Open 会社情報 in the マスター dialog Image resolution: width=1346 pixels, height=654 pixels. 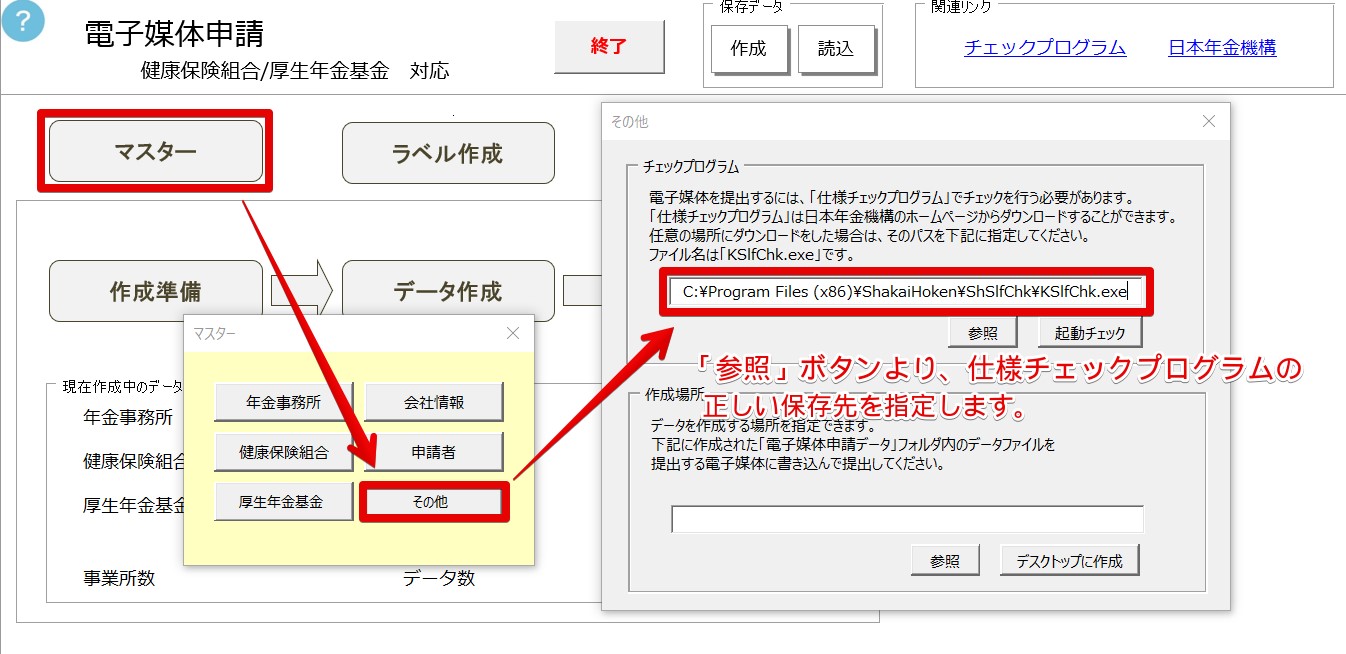click(434, 402)
